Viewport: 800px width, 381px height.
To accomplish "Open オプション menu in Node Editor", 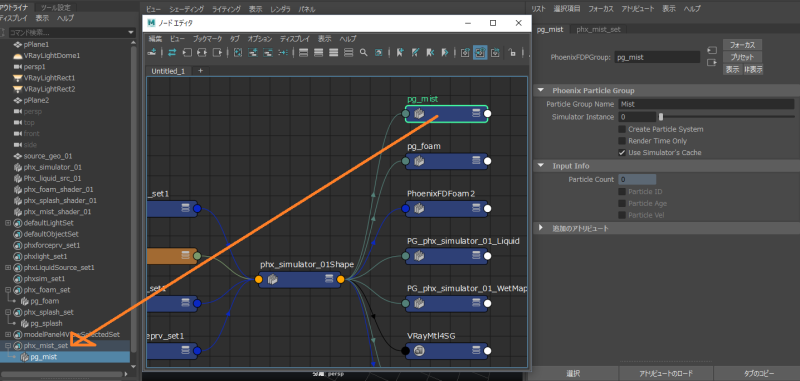I will 260,39.
